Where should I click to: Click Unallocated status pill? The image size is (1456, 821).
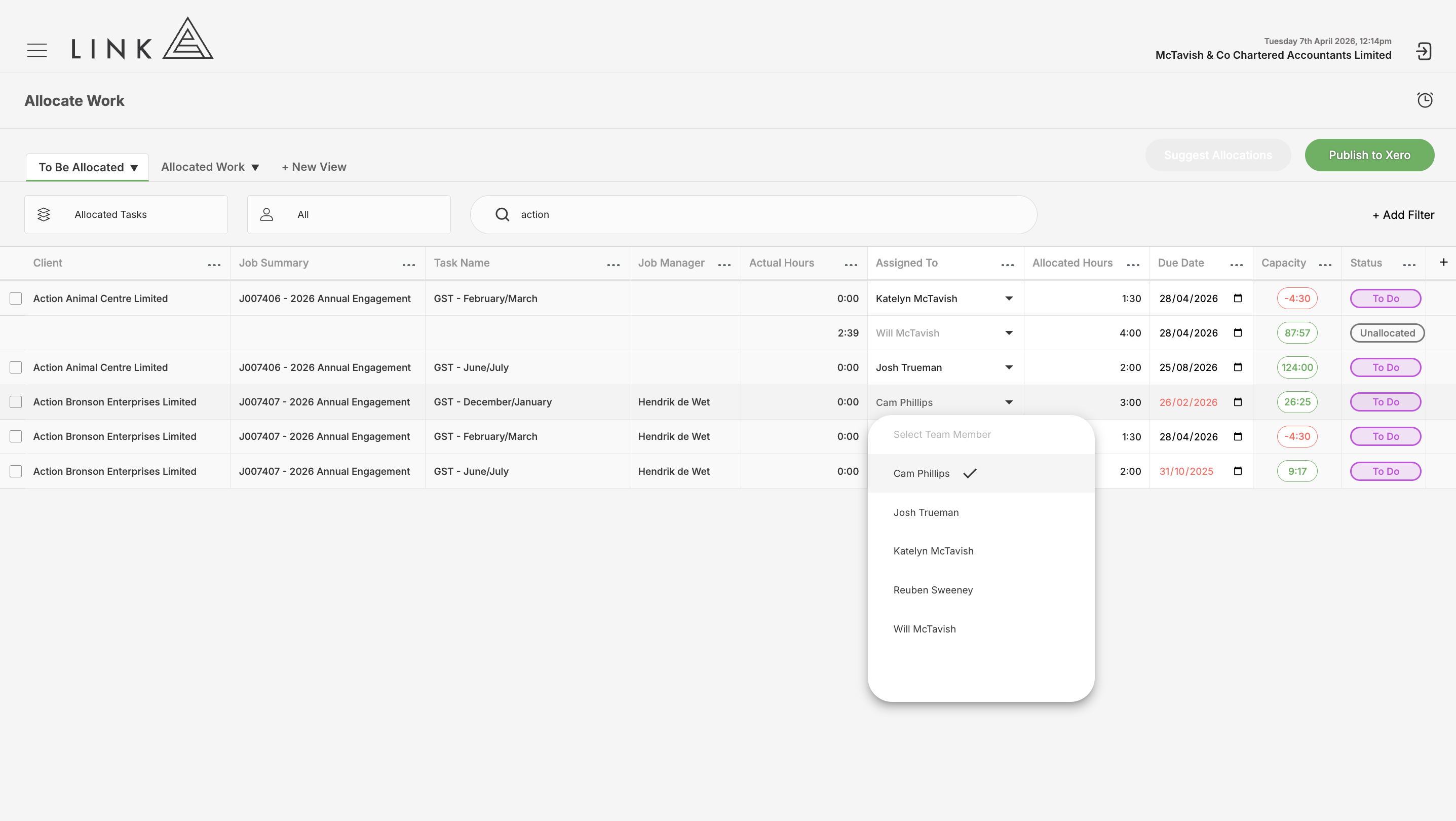click(1387, 333)
